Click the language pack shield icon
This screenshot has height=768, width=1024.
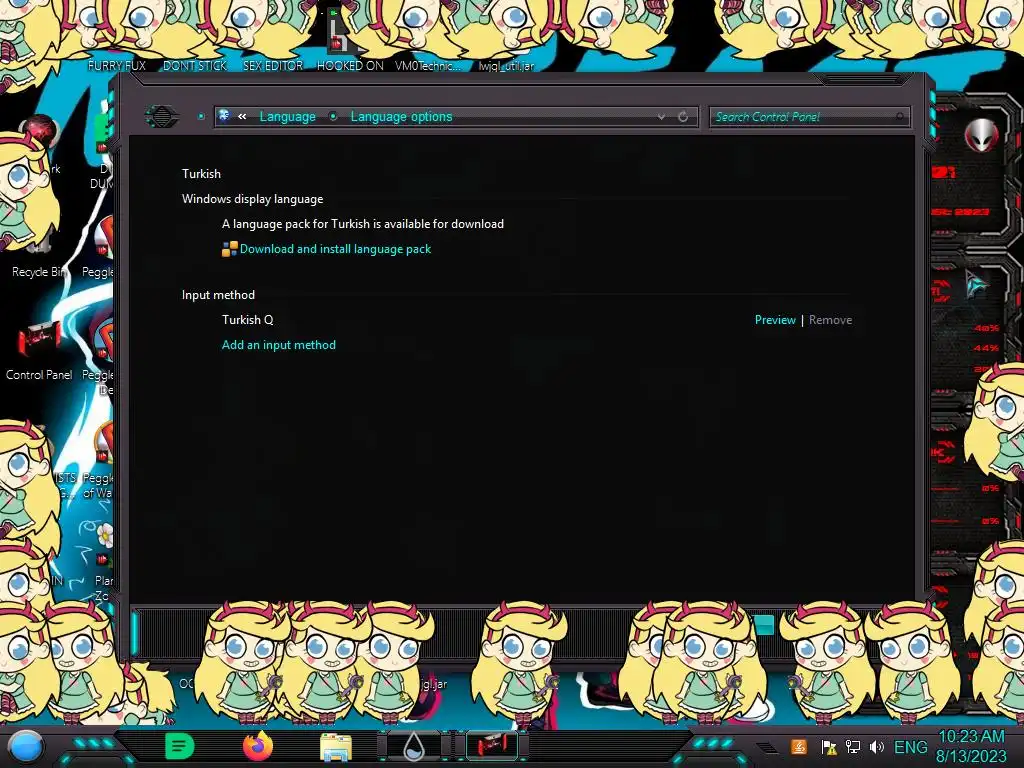coord(229,249)
